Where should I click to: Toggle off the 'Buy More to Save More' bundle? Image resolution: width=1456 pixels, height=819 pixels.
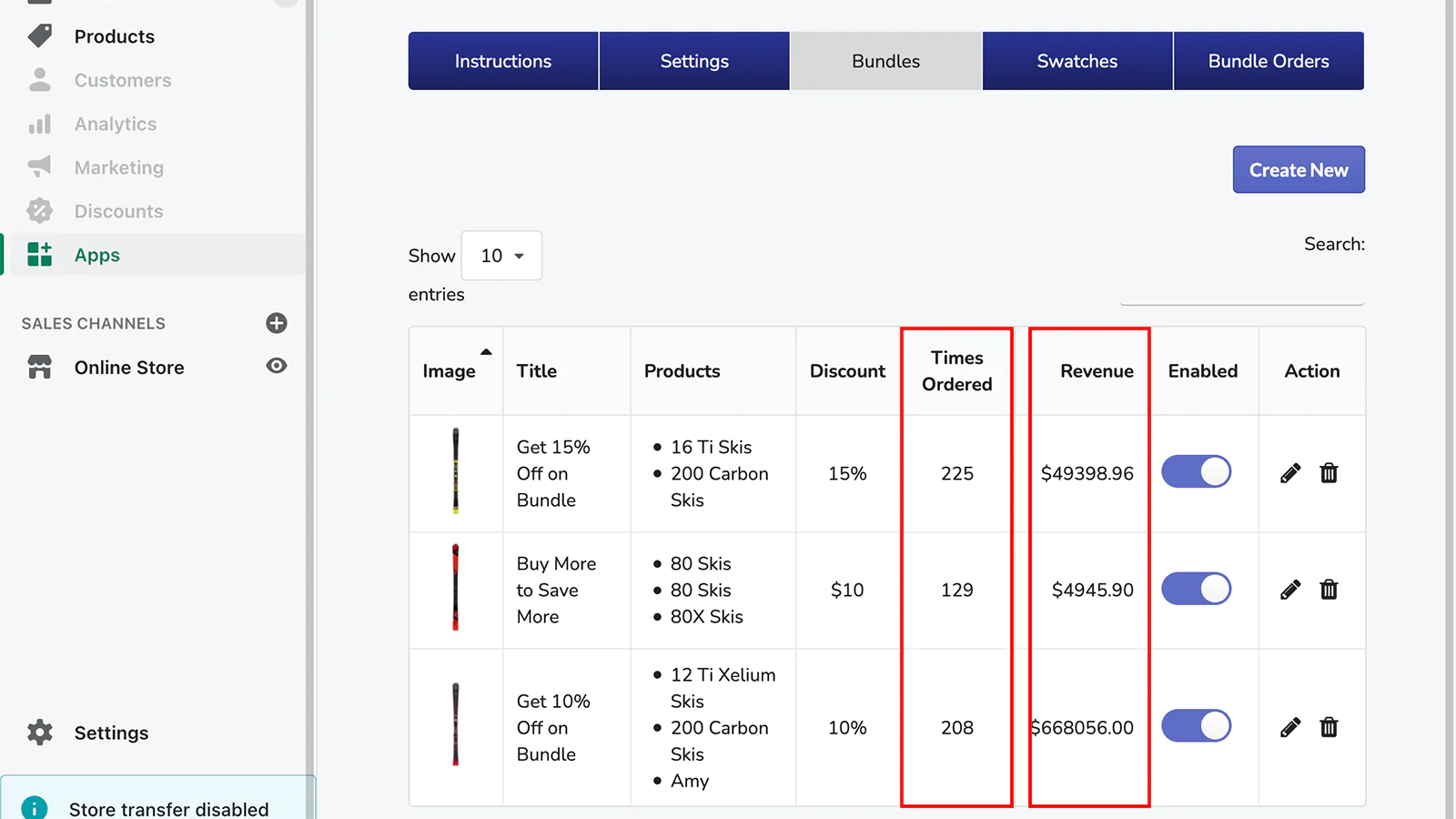pos(1197,589)
